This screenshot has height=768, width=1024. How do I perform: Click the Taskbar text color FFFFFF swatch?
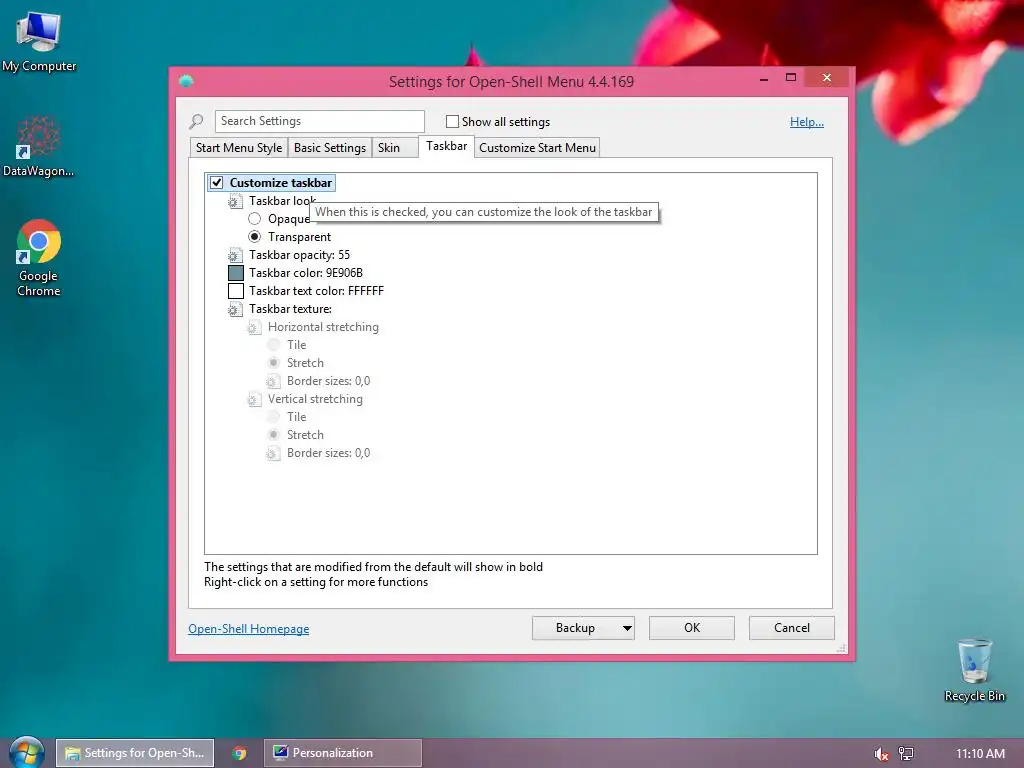pos(236,291)
